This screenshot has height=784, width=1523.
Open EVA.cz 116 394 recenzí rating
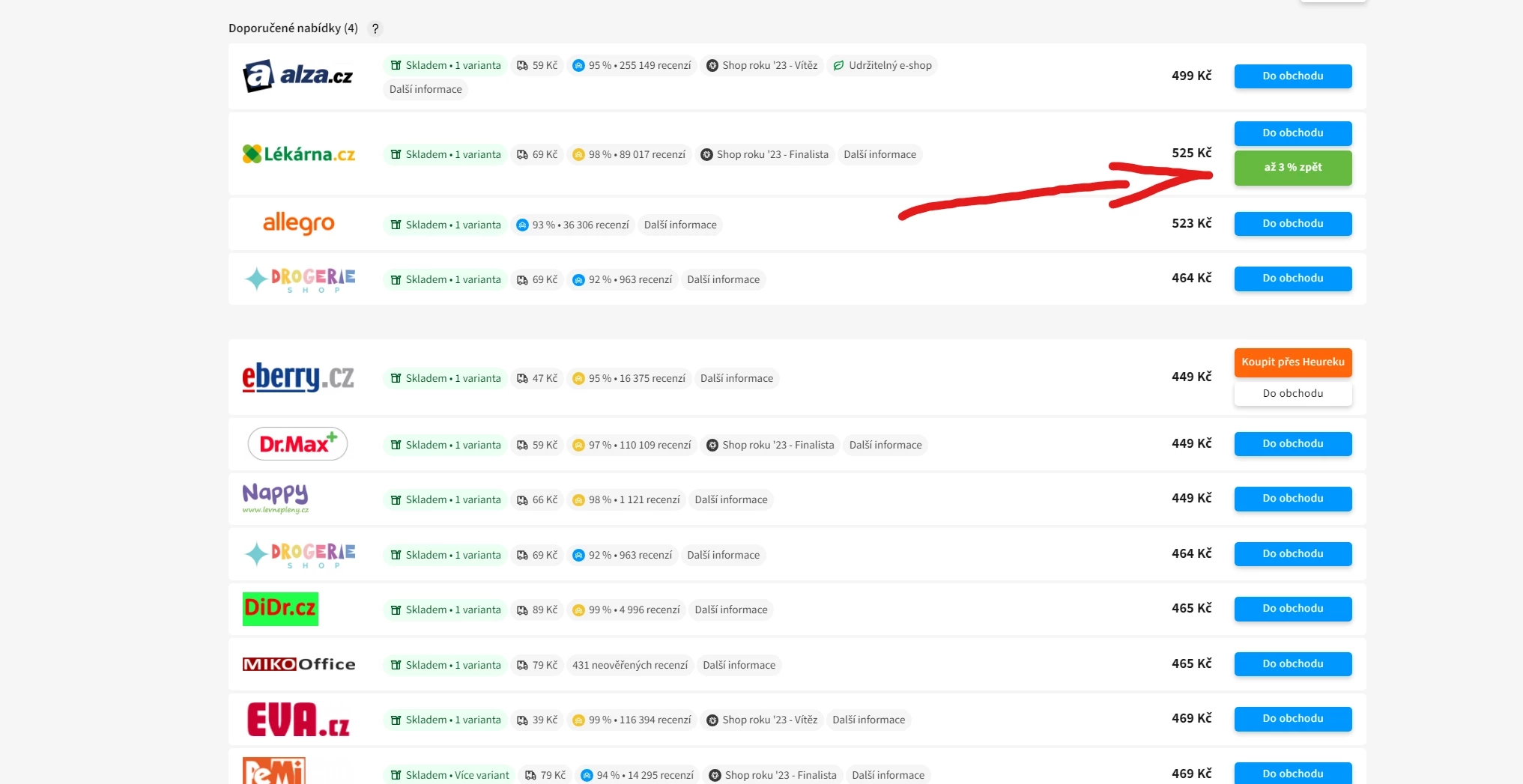(632, 720)
